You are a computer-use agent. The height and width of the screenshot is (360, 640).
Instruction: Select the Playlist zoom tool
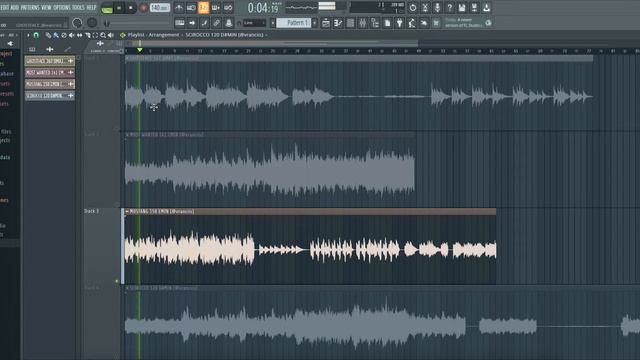103,36
